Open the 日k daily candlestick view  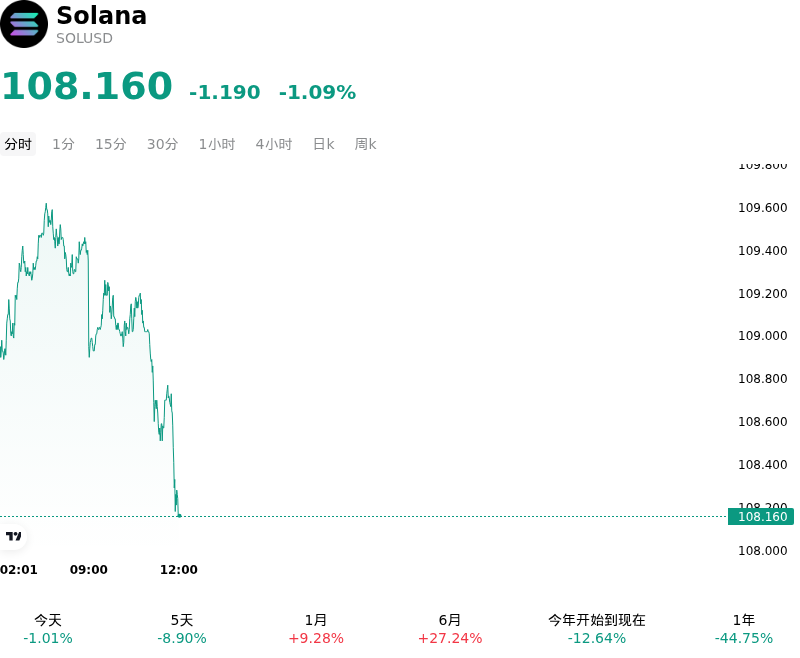click(x=323, y=144)
